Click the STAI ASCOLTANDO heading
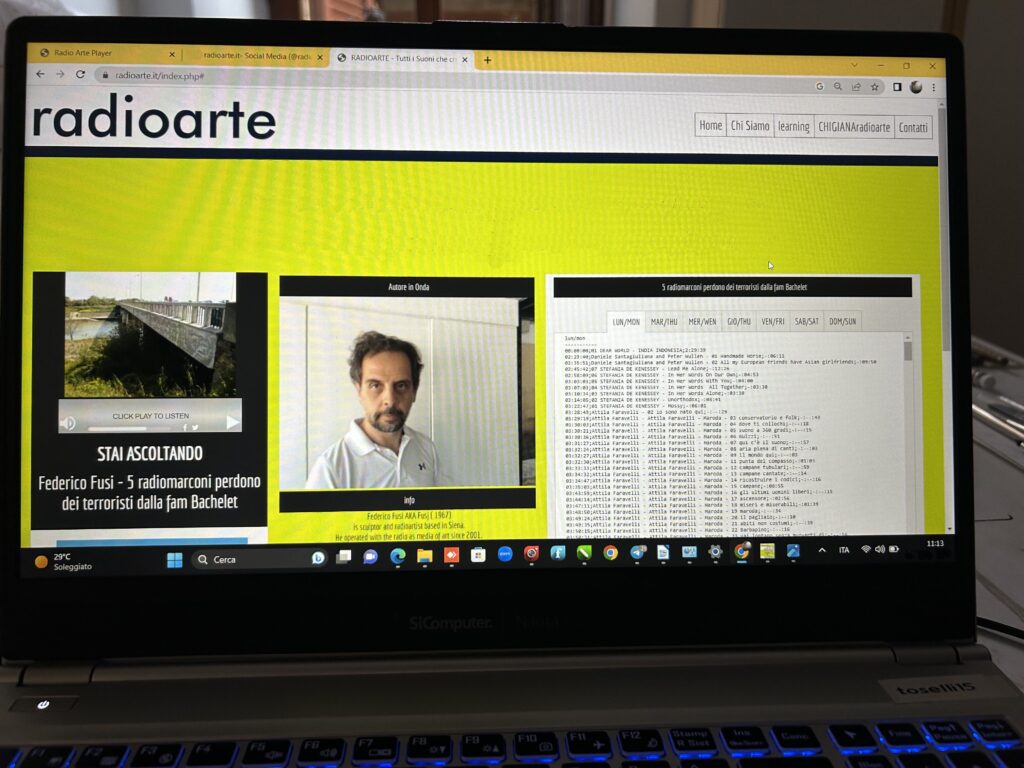 coord(150,453)
